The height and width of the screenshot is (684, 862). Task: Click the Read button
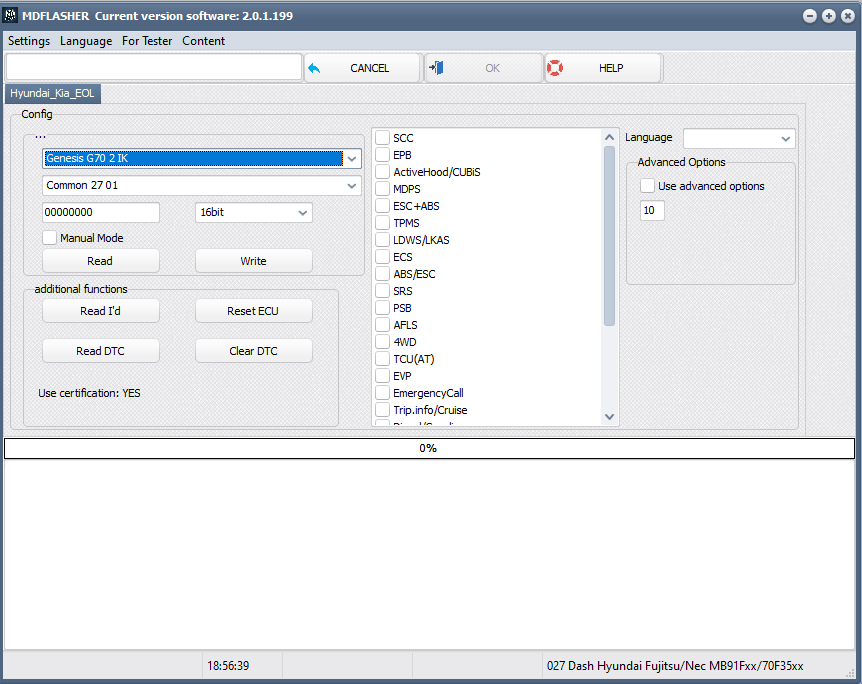pyautogui.click(x=101, y=261)
